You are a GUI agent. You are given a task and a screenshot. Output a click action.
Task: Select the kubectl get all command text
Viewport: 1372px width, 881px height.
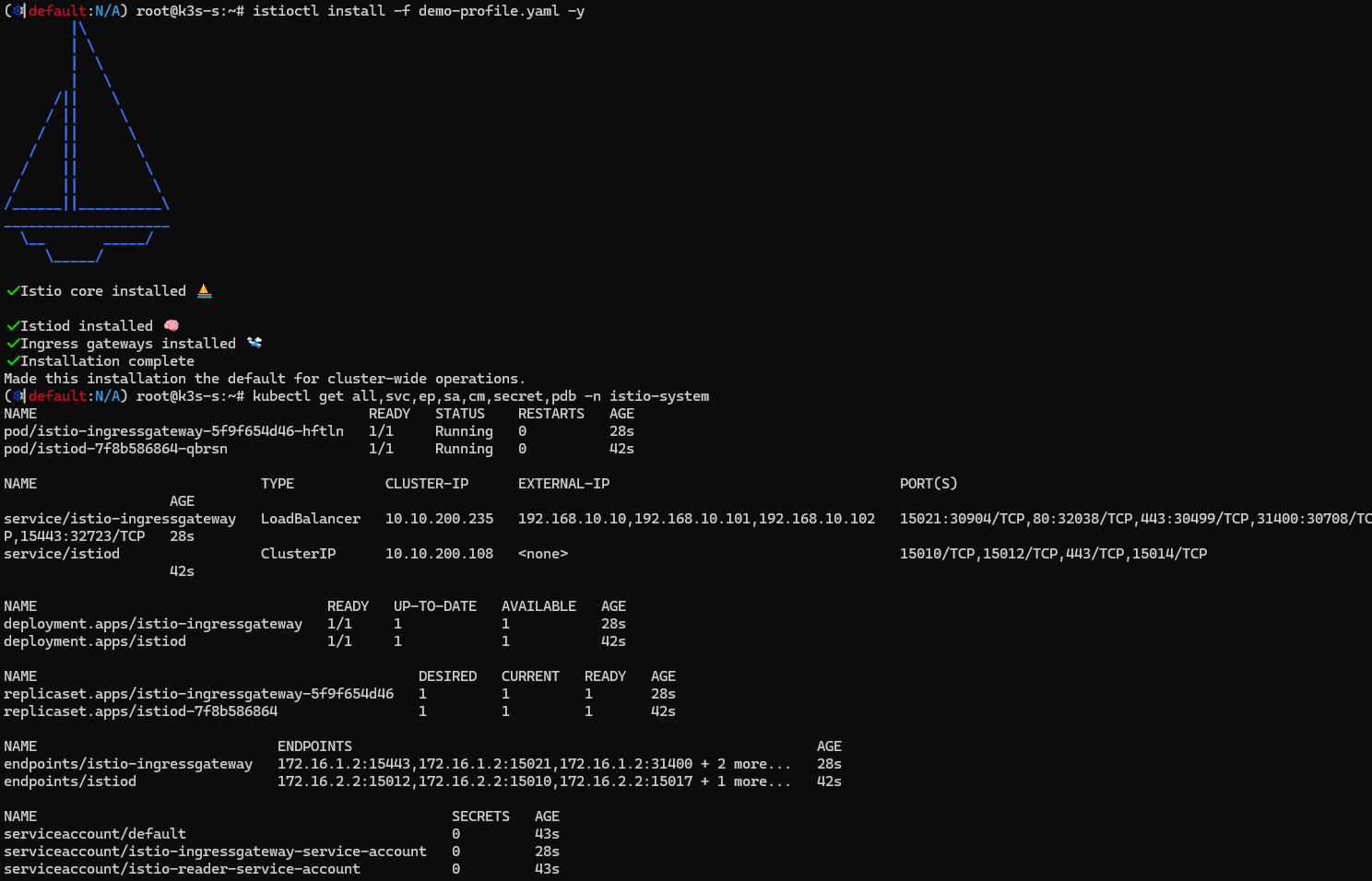480,396
